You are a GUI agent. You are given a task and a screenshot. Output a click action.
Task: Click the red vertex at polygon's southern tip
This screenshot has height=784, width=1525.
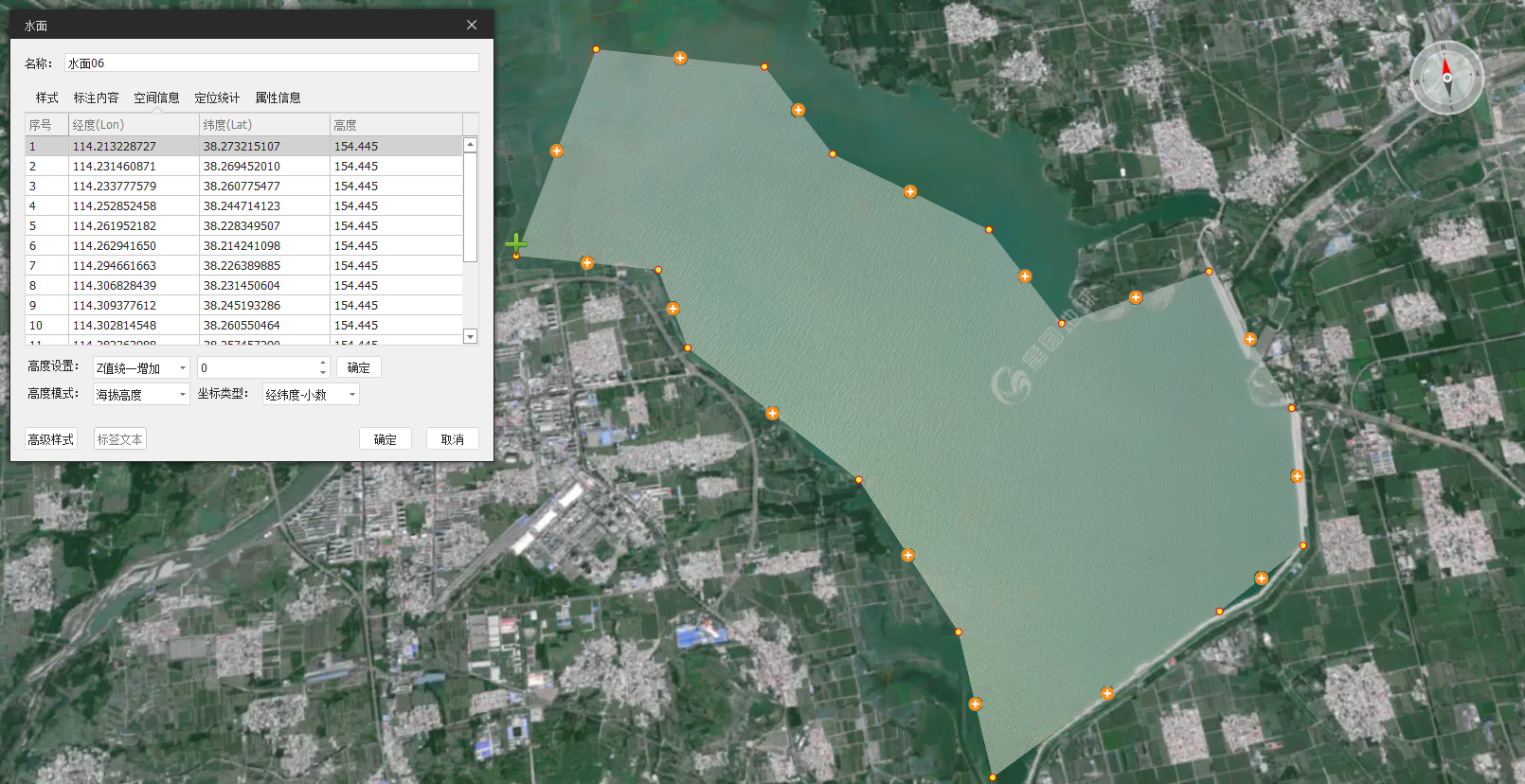click(x=992, y=777)
